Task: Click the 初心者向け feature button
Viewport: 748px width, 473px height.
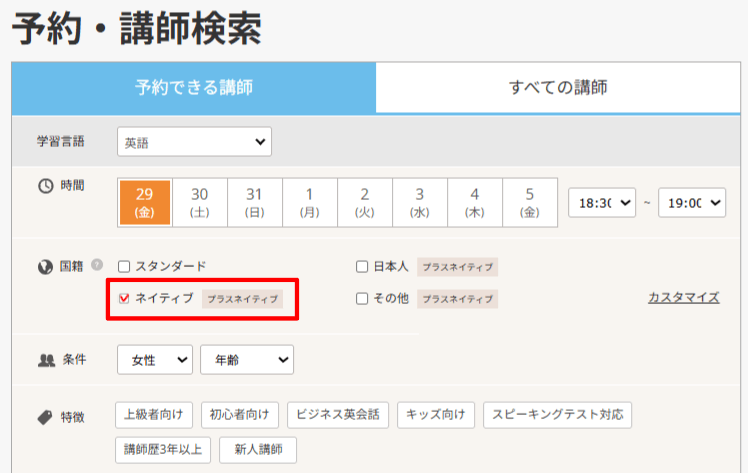Action: (240, 415)
